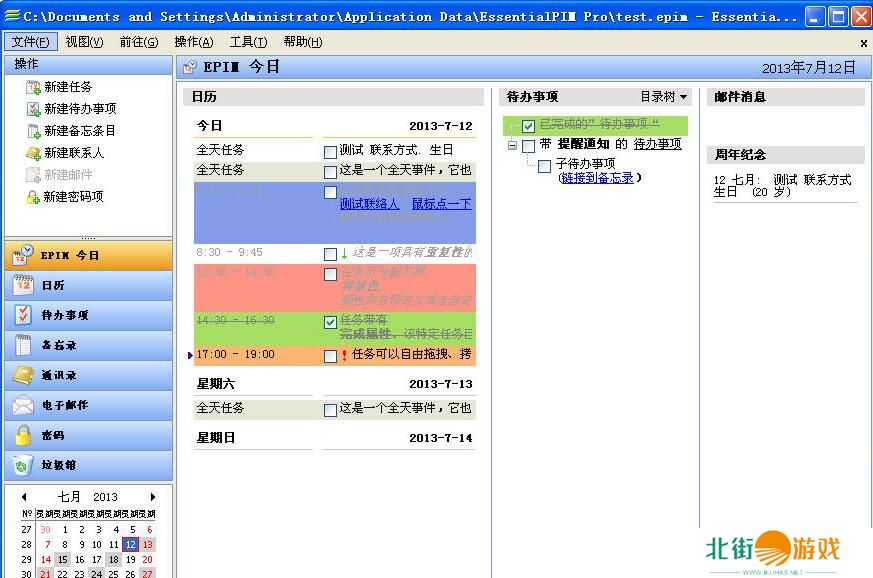Image resolution: width=873 pixels, height=578 pixels.
Task: Click the 新建联系人 icon
Action: [33, 153]
